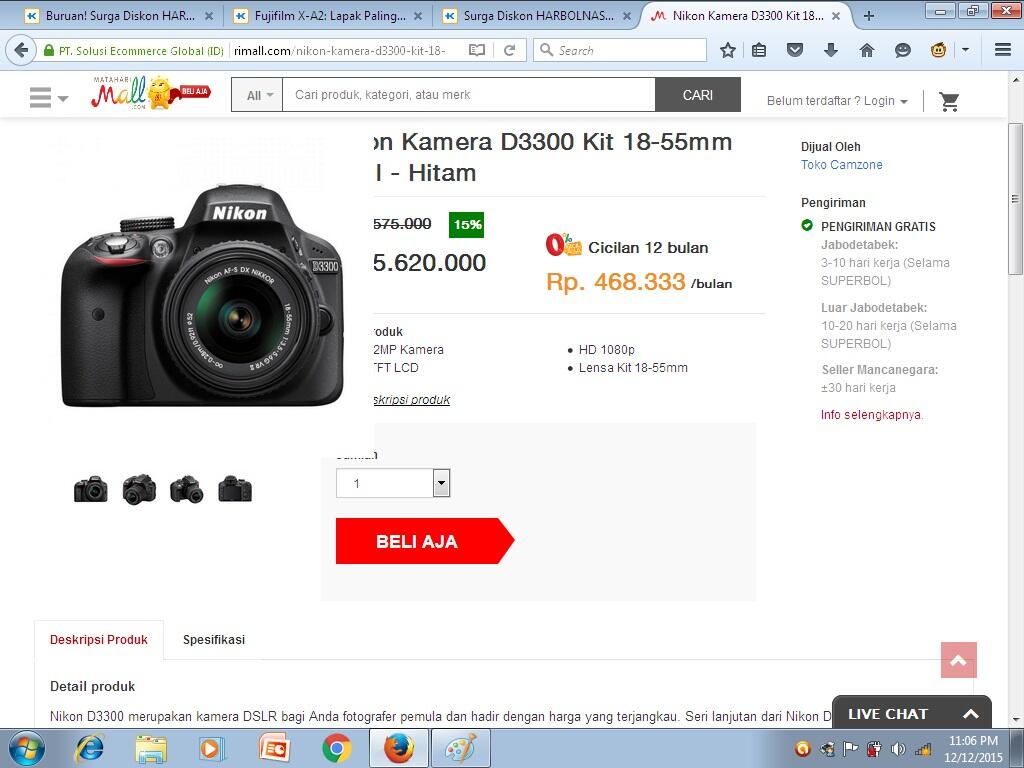Go back with the browser back arrow
Screen dimensions: 1024x768
pos(21,50)
